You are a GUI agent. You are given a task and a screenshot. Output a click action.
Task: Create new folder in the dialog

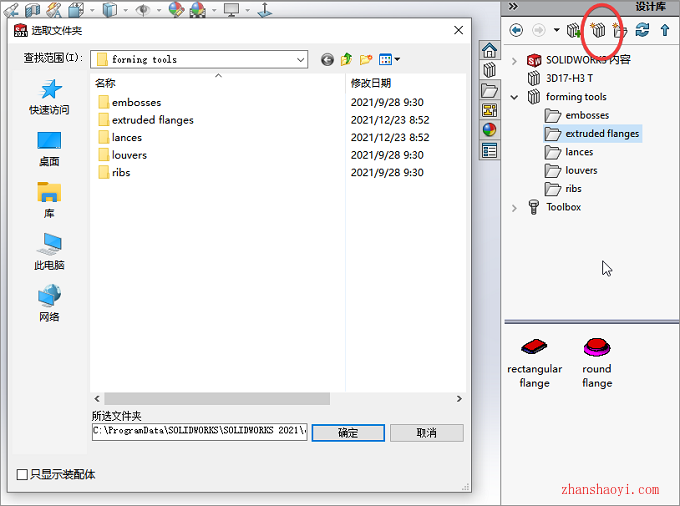[366, 59]
